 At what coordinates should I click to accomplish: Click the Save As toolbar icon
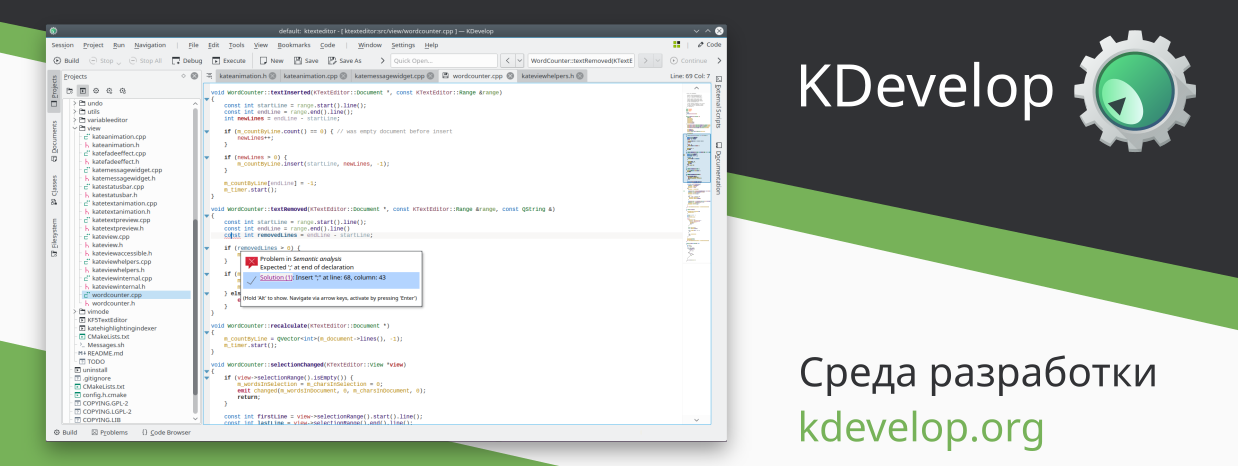(x=332, y=61)
